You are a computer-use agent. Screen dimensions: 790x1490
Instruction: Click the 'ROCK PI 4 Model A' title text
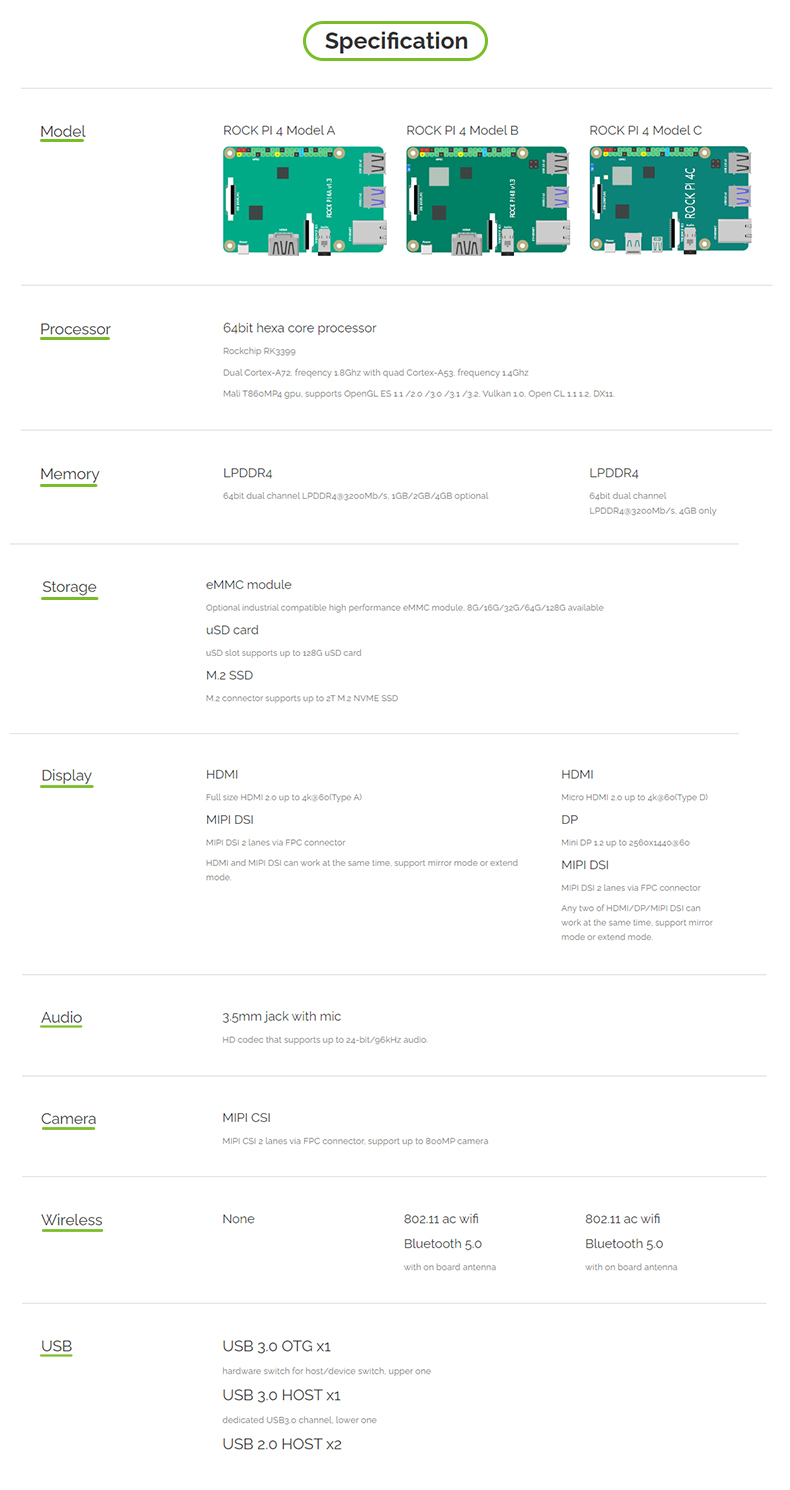279,130
